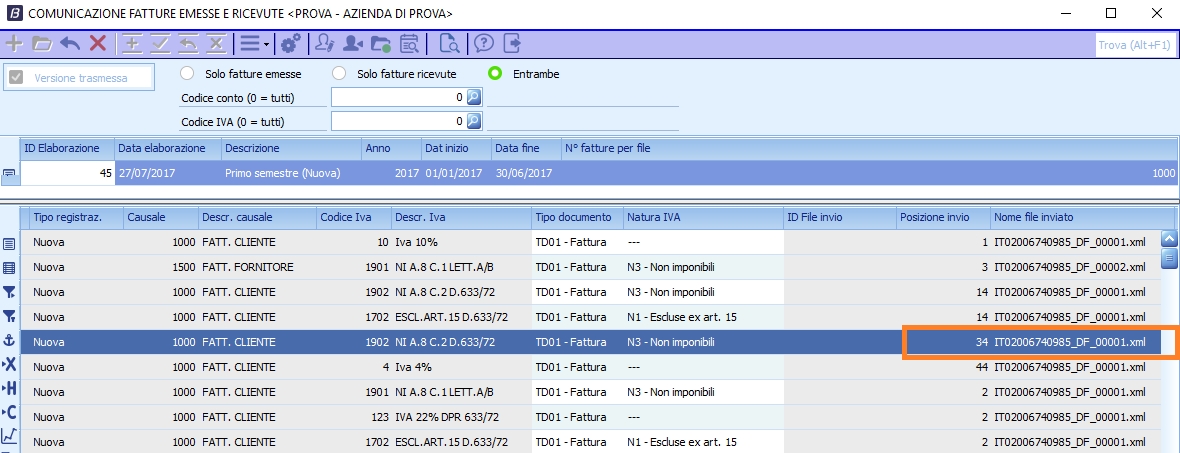Select the FATT. FORNITORE row cell
Screen dimensions: 1180x453
257,267
